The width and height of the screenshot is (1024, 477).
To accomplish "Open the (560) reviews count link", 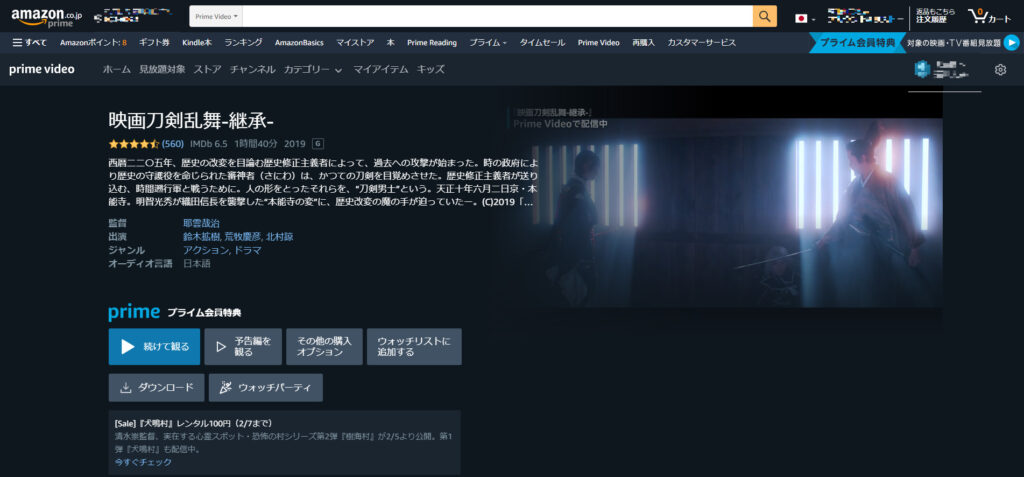I will coord(172,144).
